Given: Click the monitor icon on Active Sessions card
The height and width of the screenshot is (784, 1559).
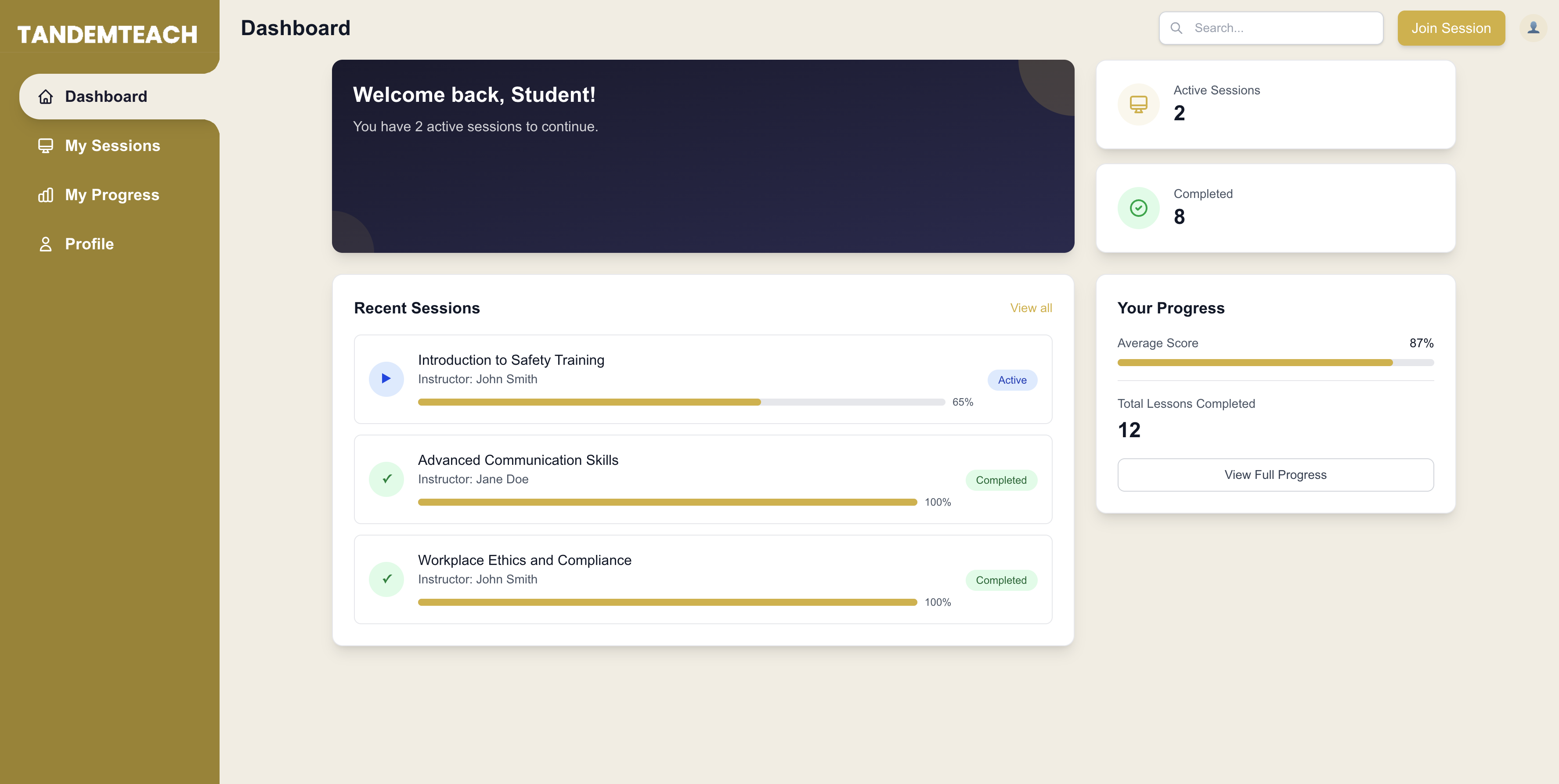Looking at the screenshot, I should (x=1138, y=104).
